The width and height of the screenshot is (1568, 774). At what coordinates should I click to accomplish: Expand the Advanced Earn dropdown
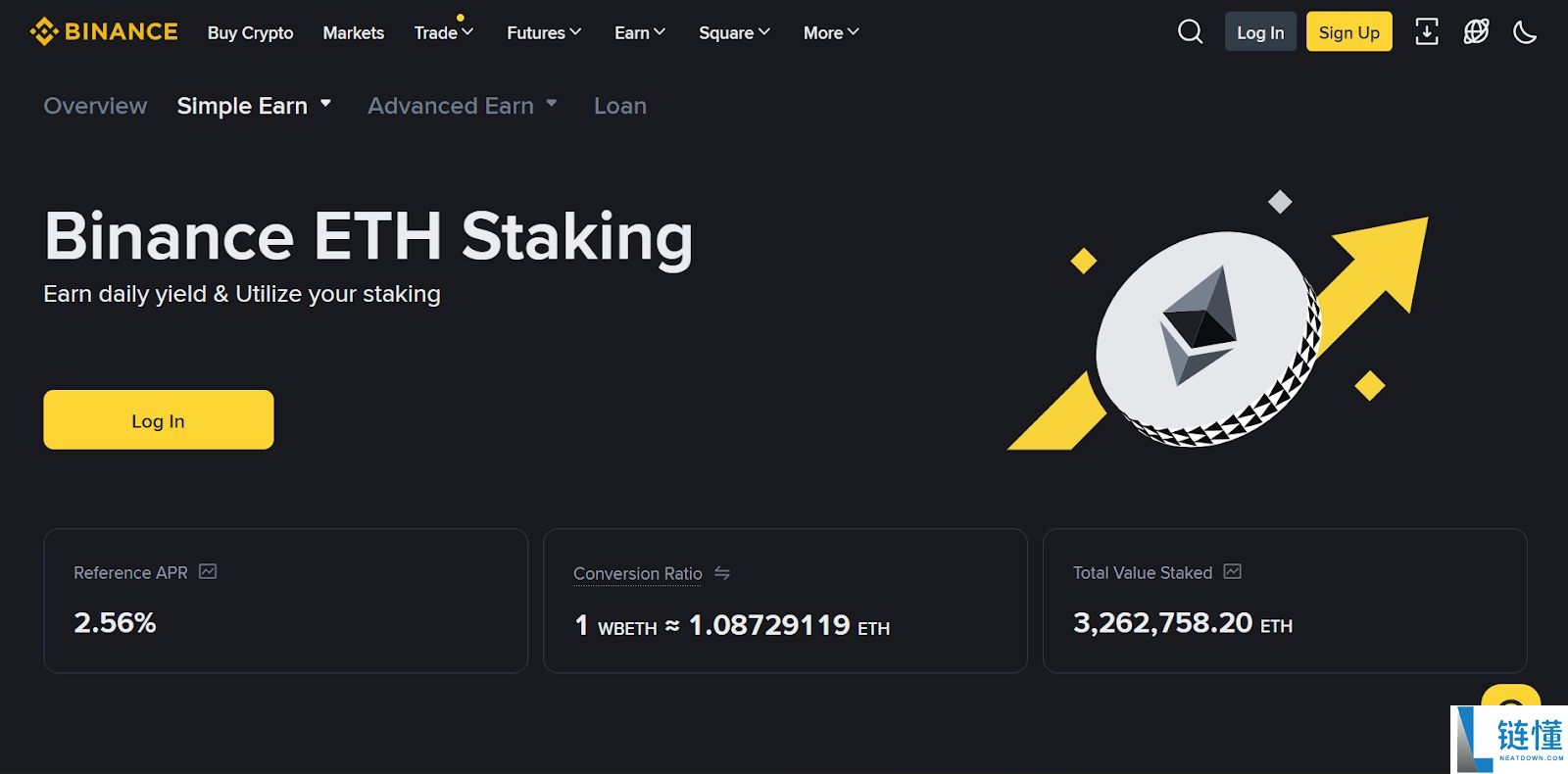pos(463,105)
